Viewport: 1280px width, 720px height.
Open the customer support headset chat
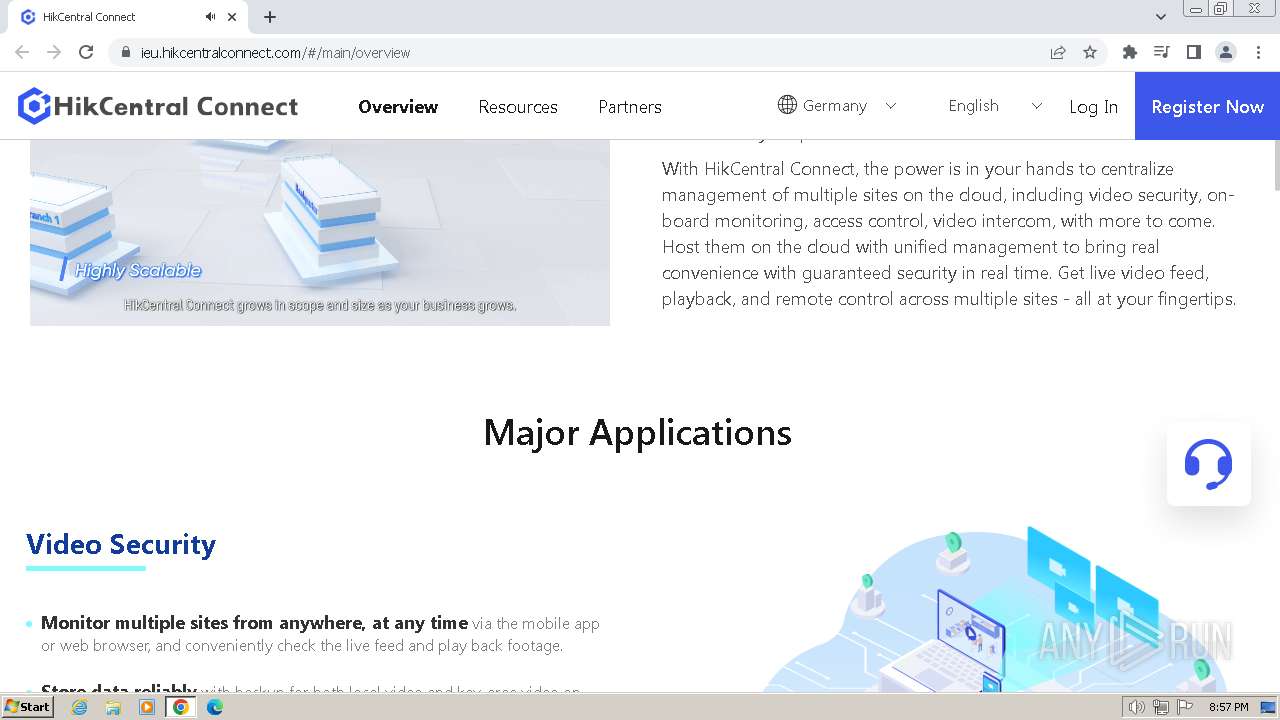pyautogui.click(x=1208, y=464)
